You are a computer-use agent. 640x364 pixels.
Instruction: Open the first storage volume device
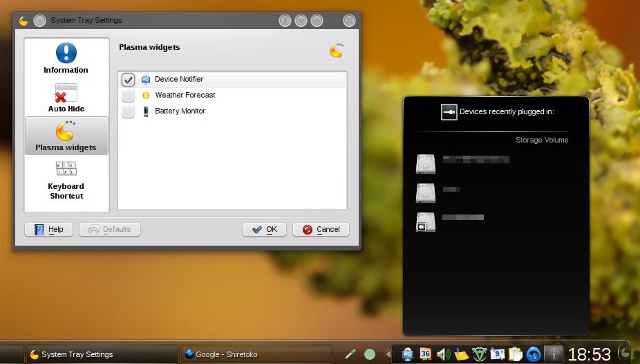(426, 164)
